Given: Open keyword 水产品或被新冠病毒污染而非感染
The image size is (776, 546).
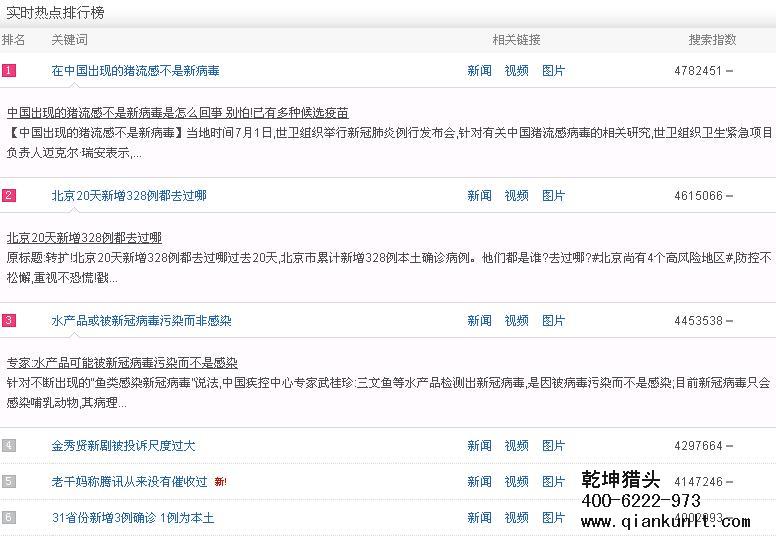Looking at the screenshot, I should (x=141, y=321).
